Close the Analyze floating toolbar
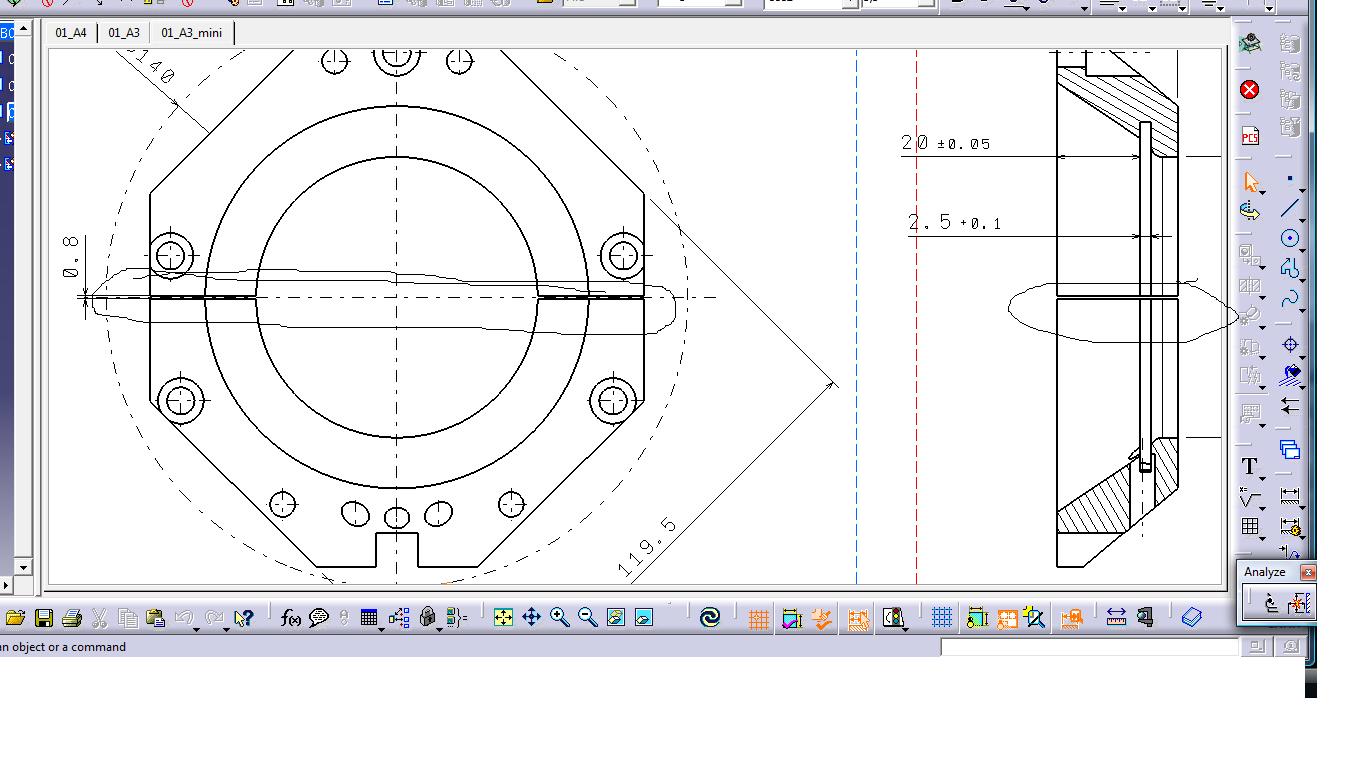1366x768 pixels. [1307, 572]
